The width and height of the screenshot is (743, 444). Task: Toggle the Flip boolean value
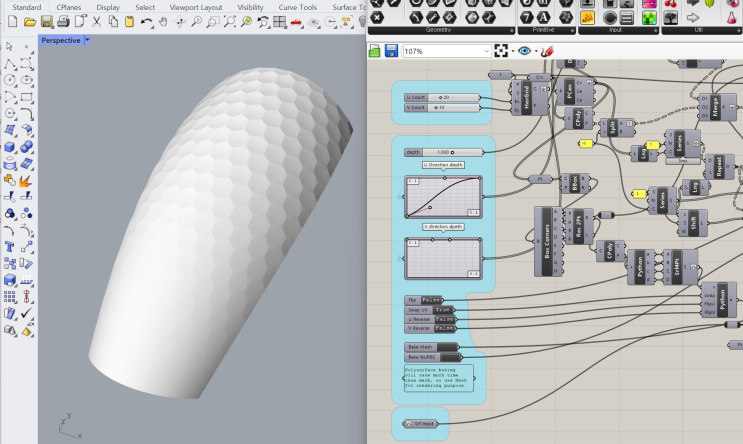(431, 300)
